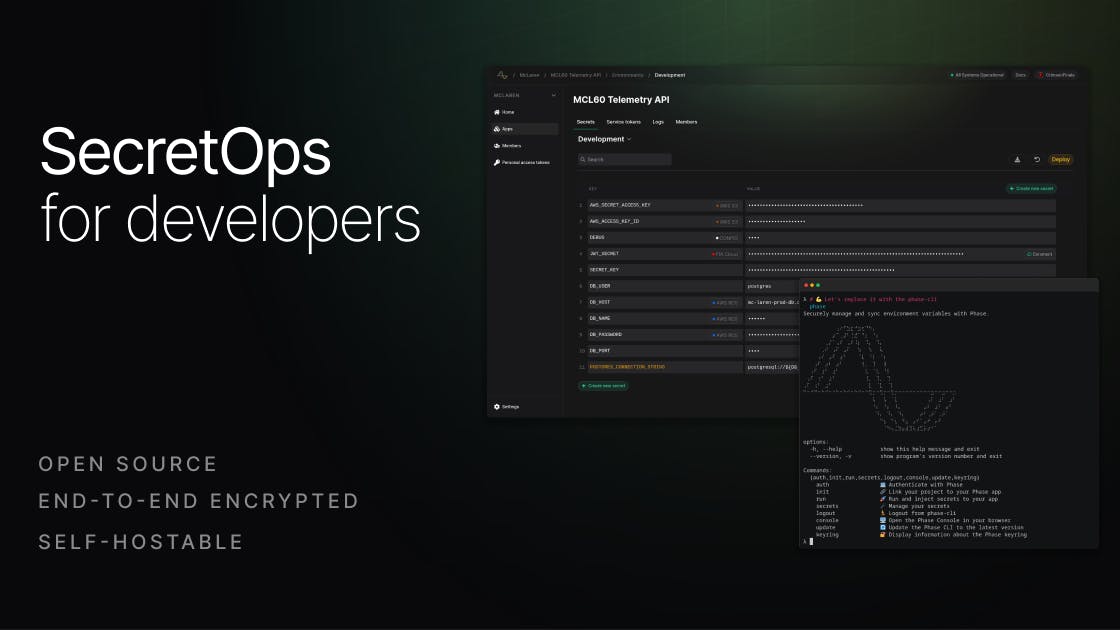
Task: Click Comment on the JWT_SECRET row
Action: pyautogui.click(x=1040, y=254)
